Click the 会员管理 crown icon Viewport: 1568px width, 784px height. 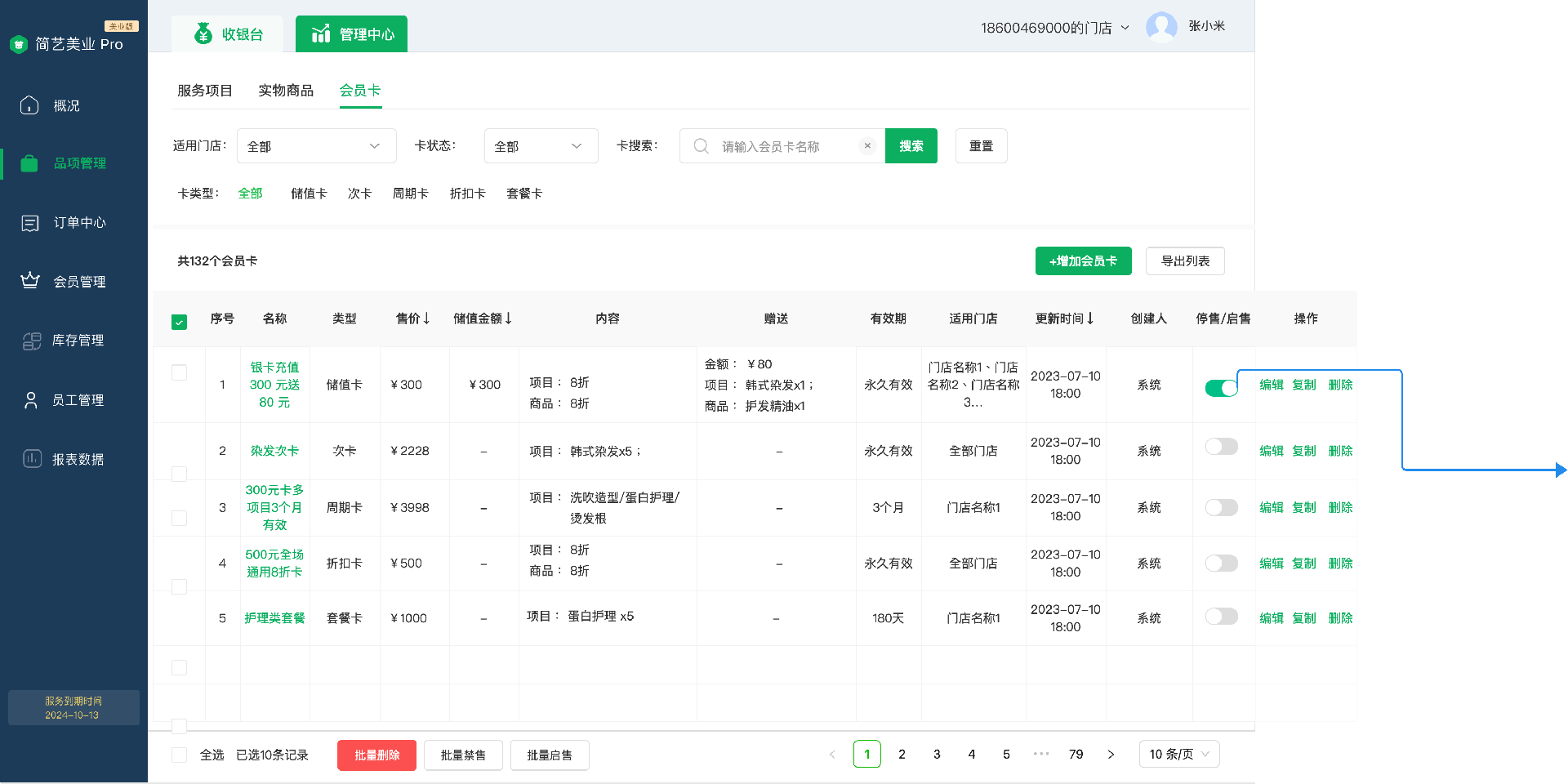tap(30, 281)
